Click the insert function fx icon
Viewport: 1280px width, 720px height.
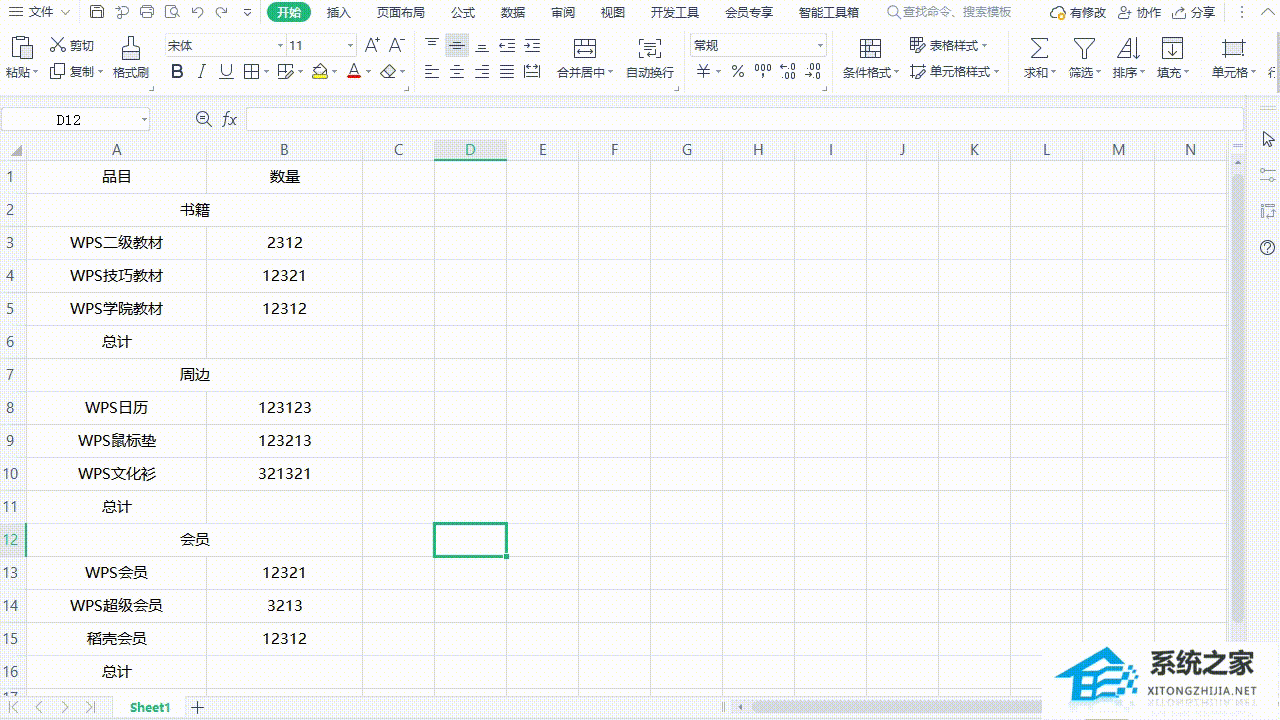230,119
